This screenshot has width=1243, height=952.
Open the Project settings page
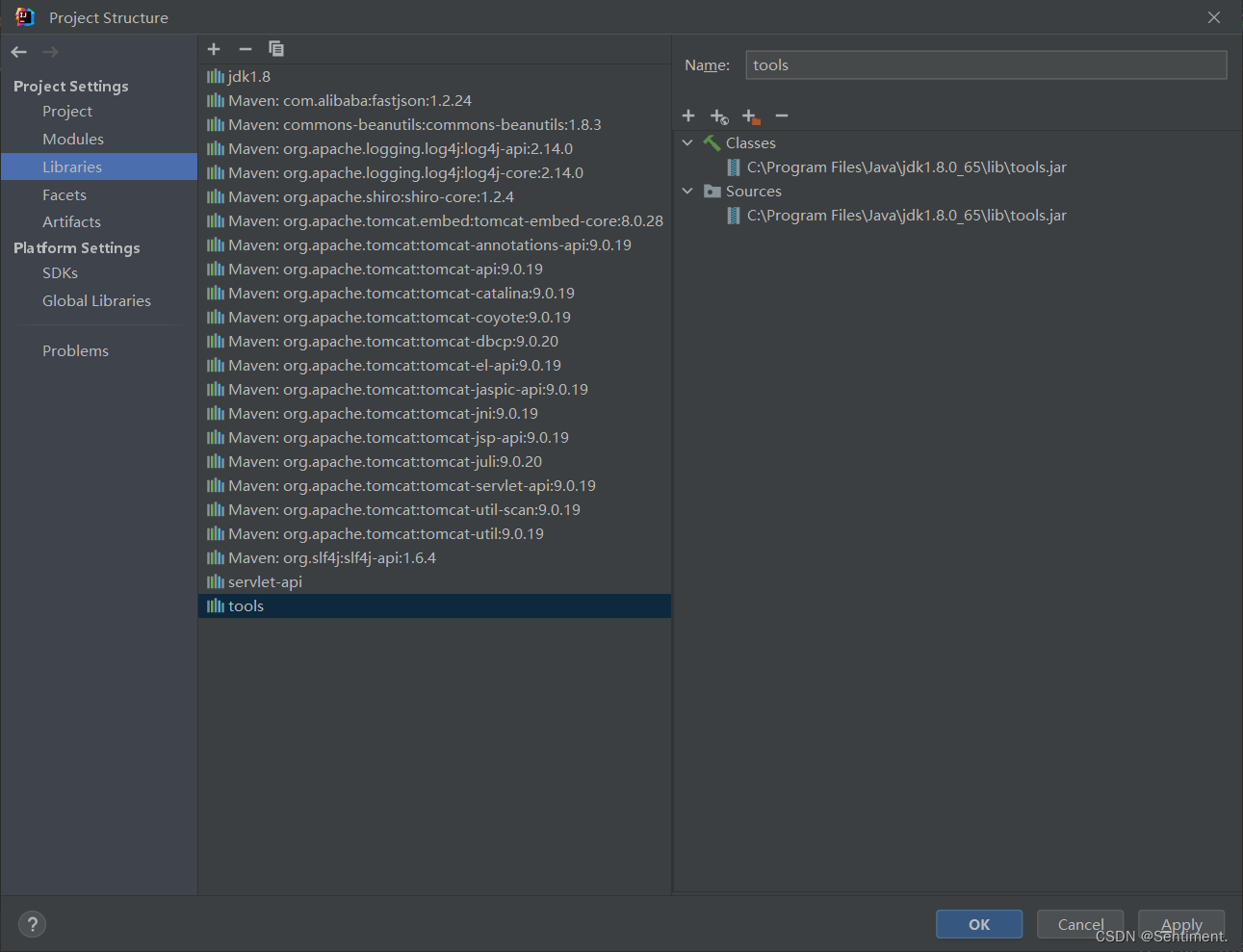click(67, 112)
